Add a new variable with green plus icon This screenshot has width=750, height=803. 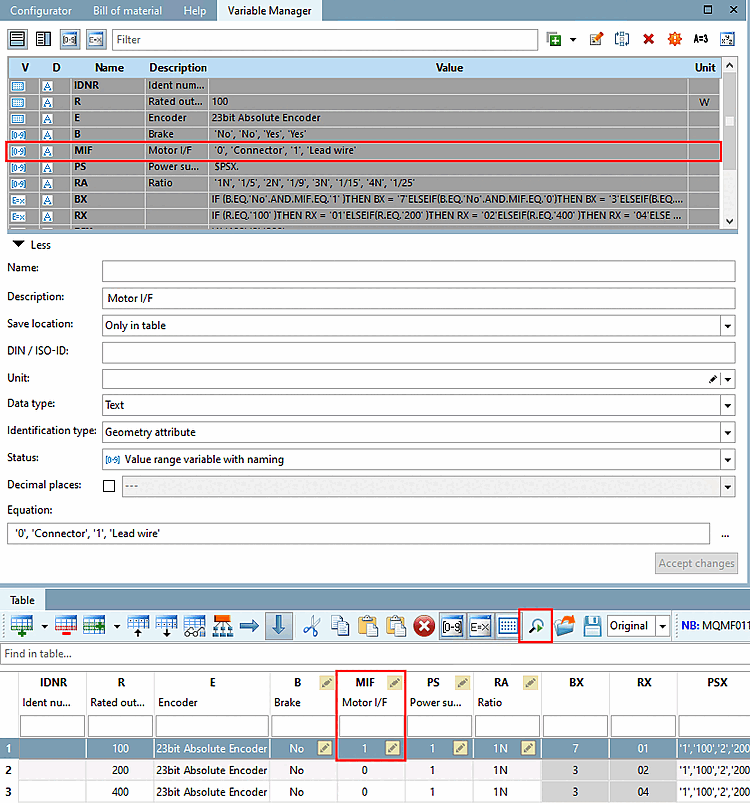(554, 39)
